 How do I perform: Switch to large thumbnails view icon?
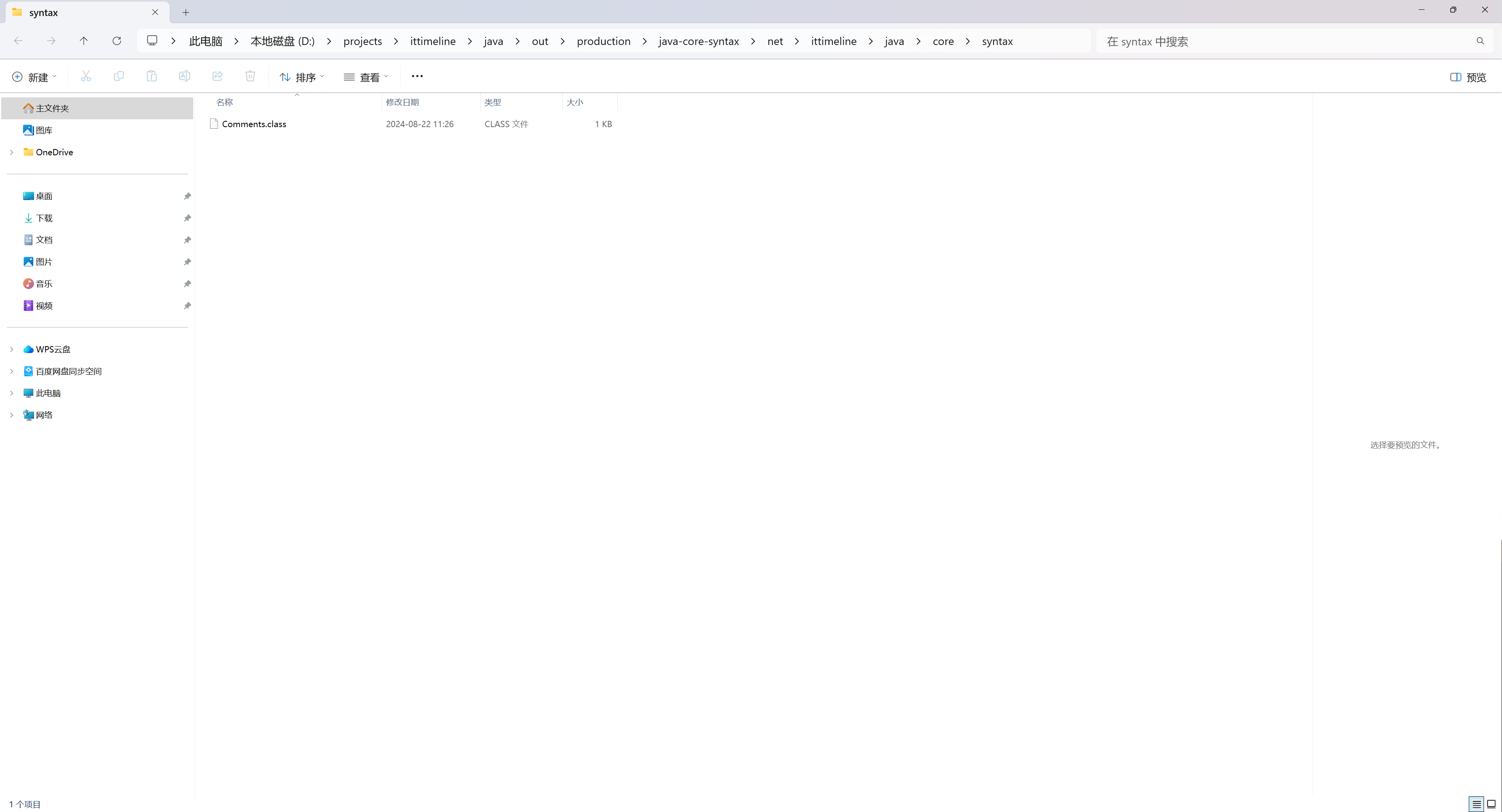[x=1491, y=804]
